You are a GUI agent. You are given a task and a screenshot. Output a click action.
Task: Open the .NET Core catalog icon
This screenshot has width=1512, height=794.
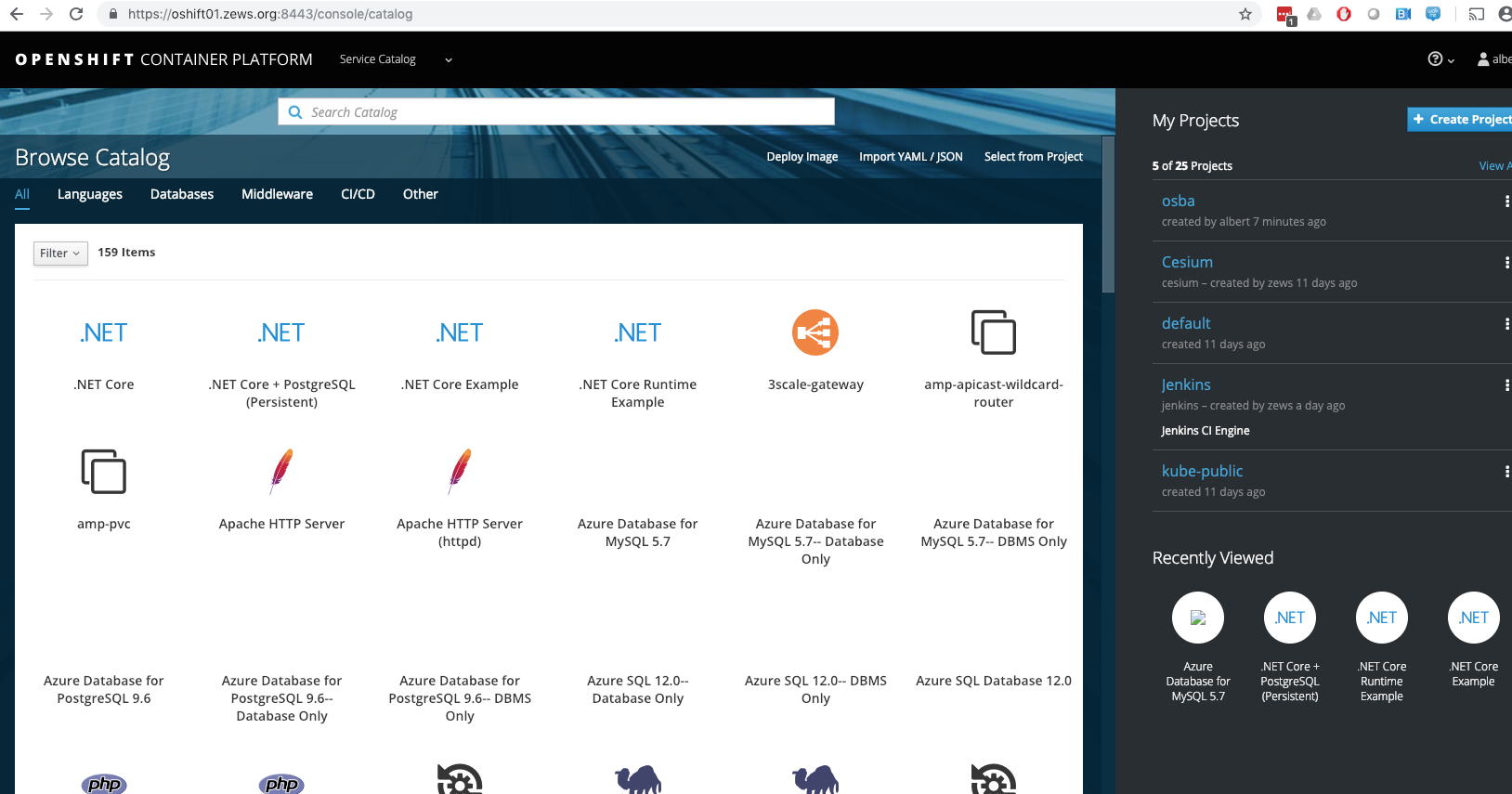coord(104,332)
